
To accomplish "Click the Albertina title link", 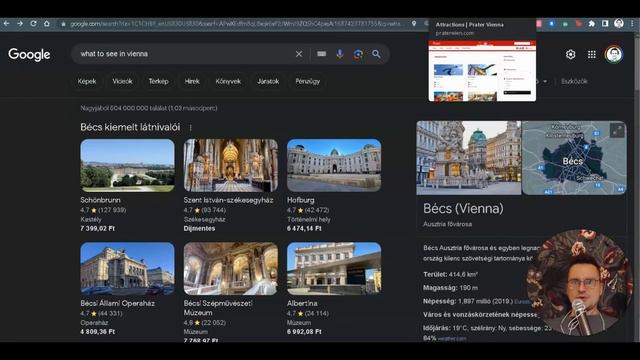I will (302, 303).
